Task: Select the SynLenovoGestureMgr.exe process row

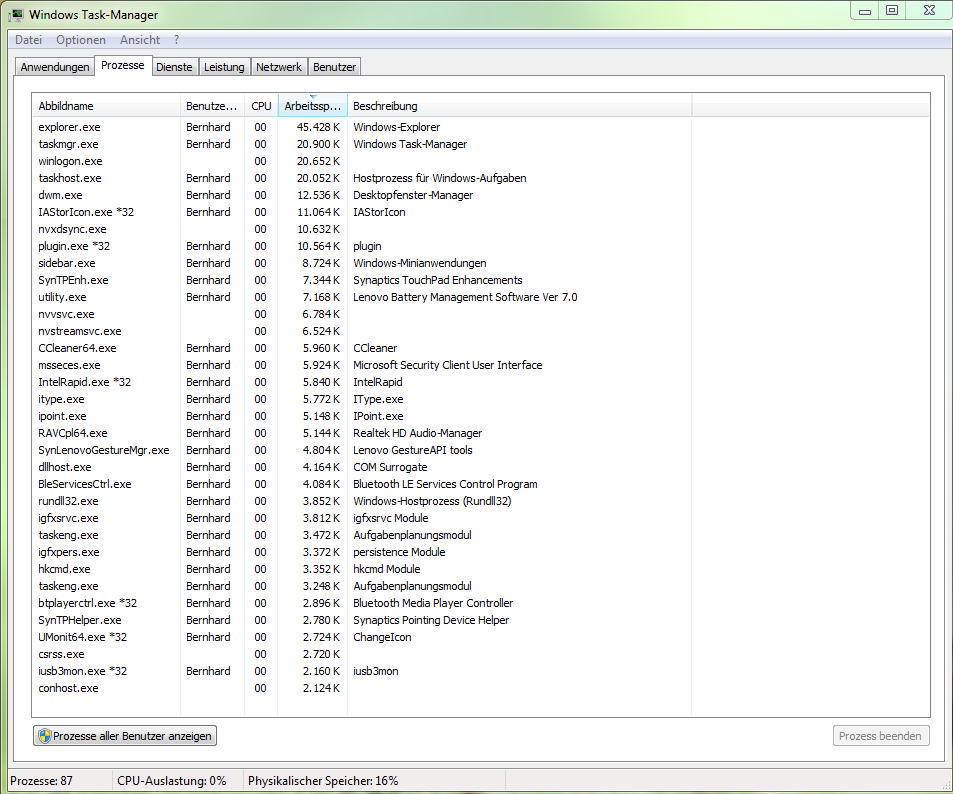Action: 362,451
